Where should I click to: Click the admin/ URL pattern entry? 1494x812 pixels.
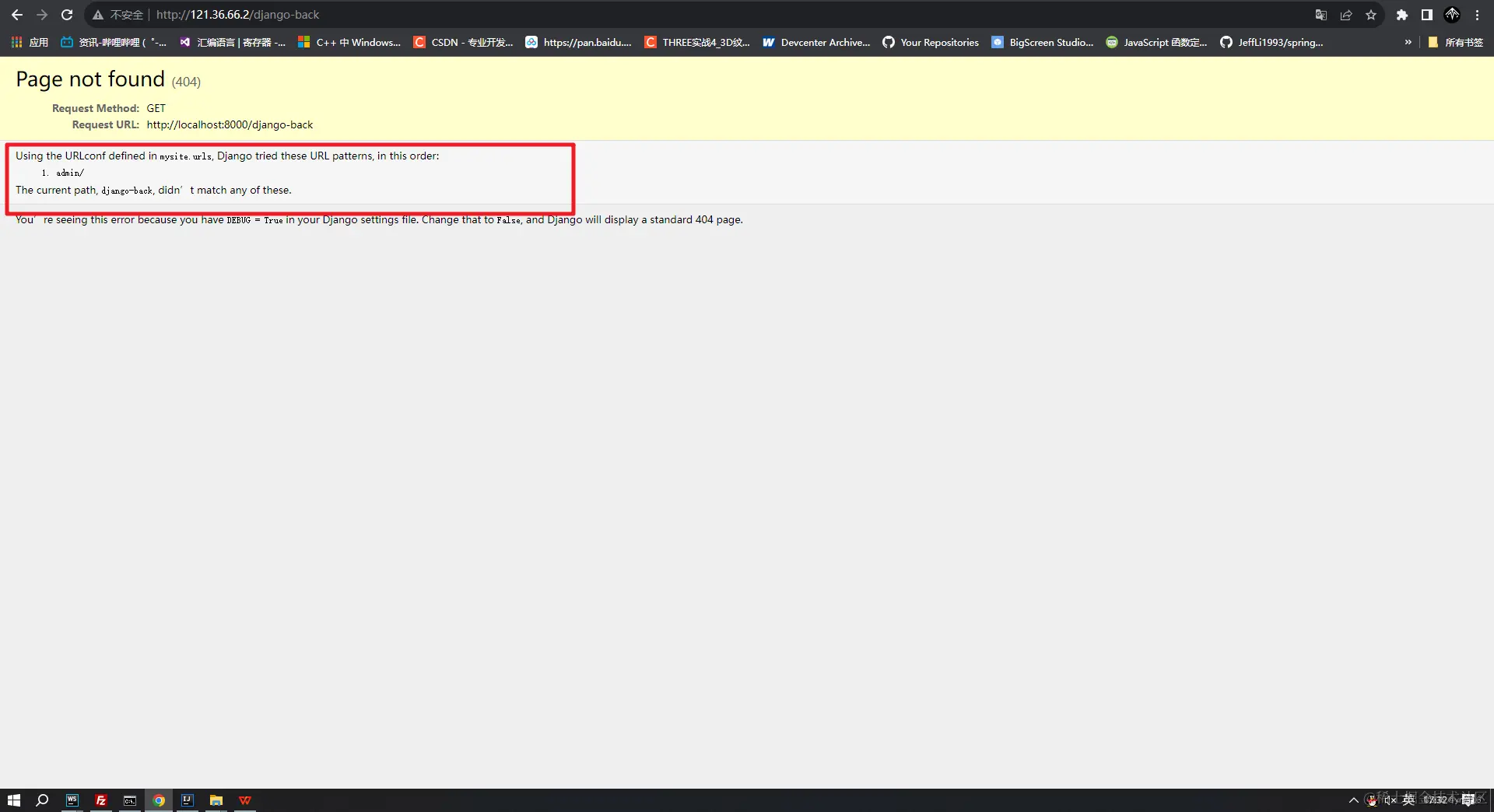pyautogui.click(x=70, y=173)
